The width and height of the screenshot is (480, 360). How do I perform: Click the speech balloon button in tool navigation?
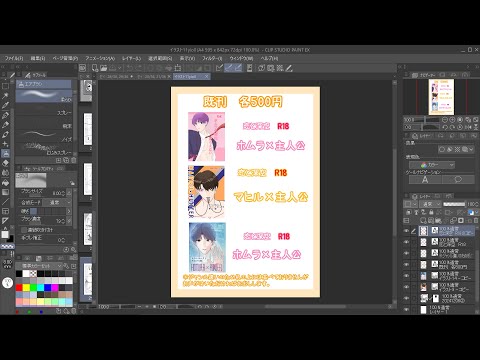pos(458,180)
